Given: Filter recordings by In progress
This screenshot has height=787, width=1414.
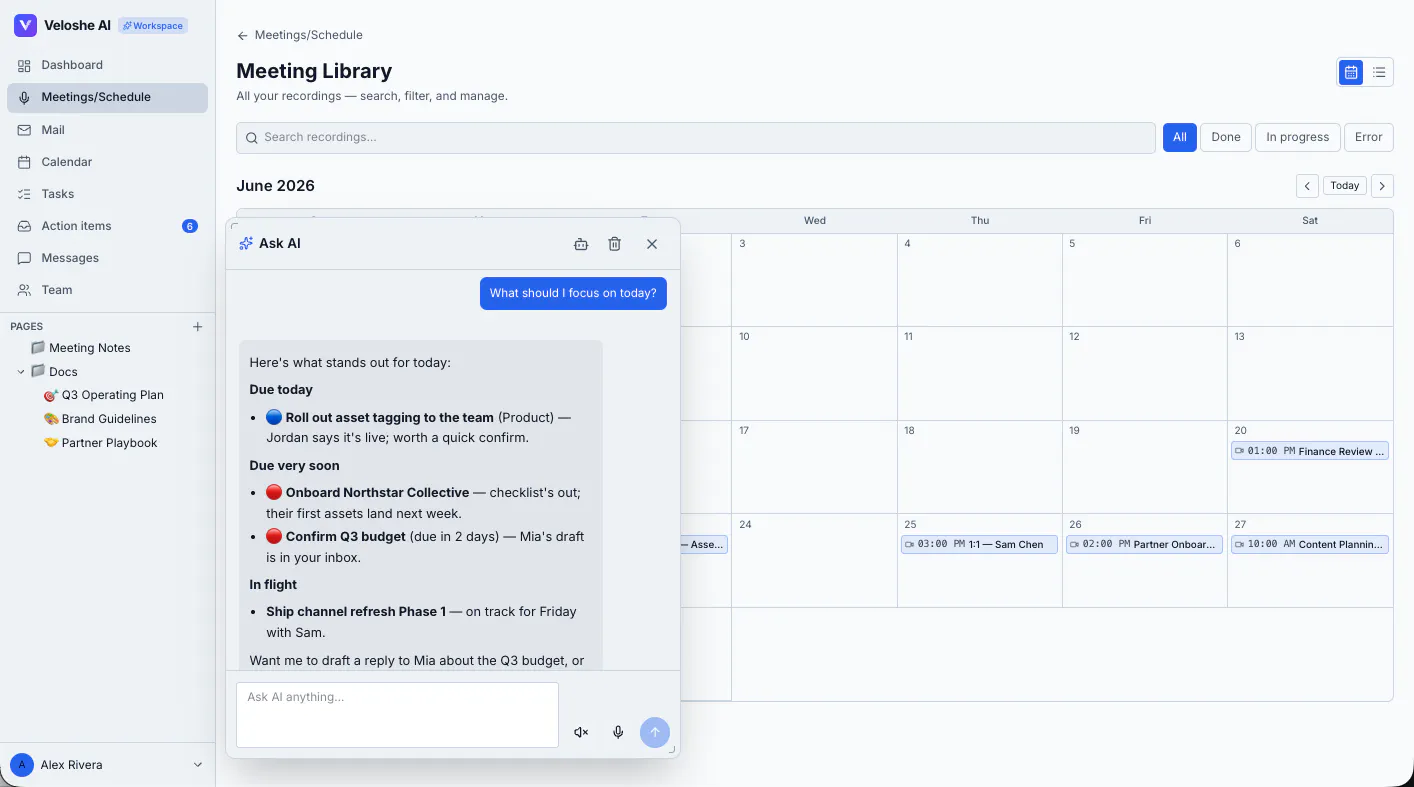Looking at the screenshot, I should [1298, 138].
